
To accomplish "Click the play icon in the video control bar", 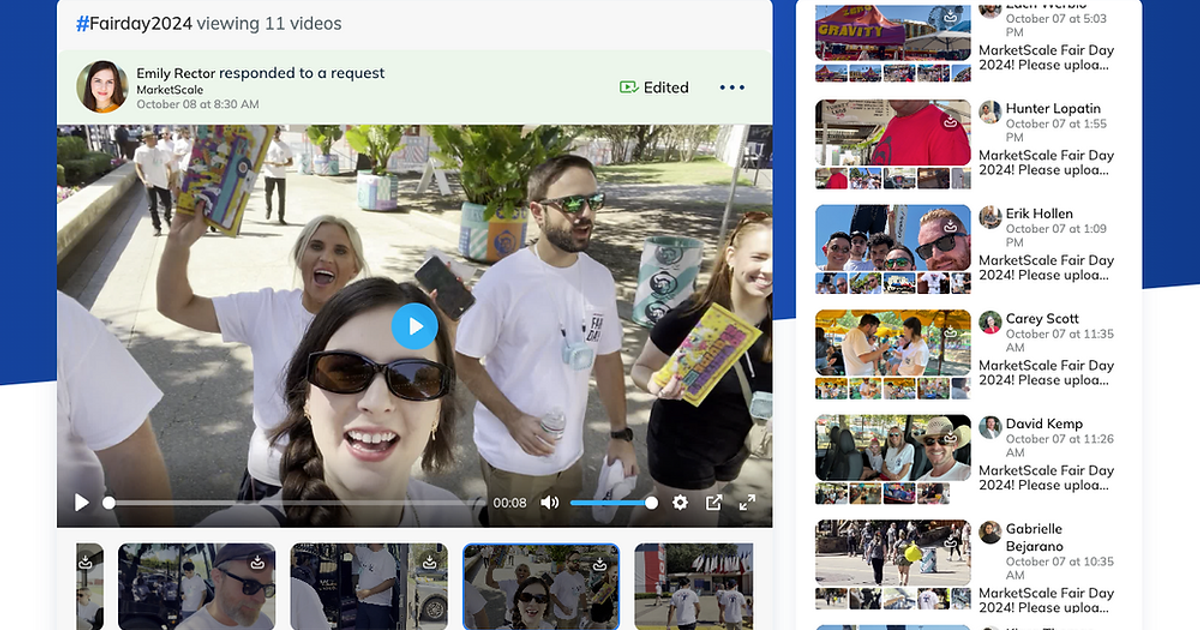I will click(82, 503).
